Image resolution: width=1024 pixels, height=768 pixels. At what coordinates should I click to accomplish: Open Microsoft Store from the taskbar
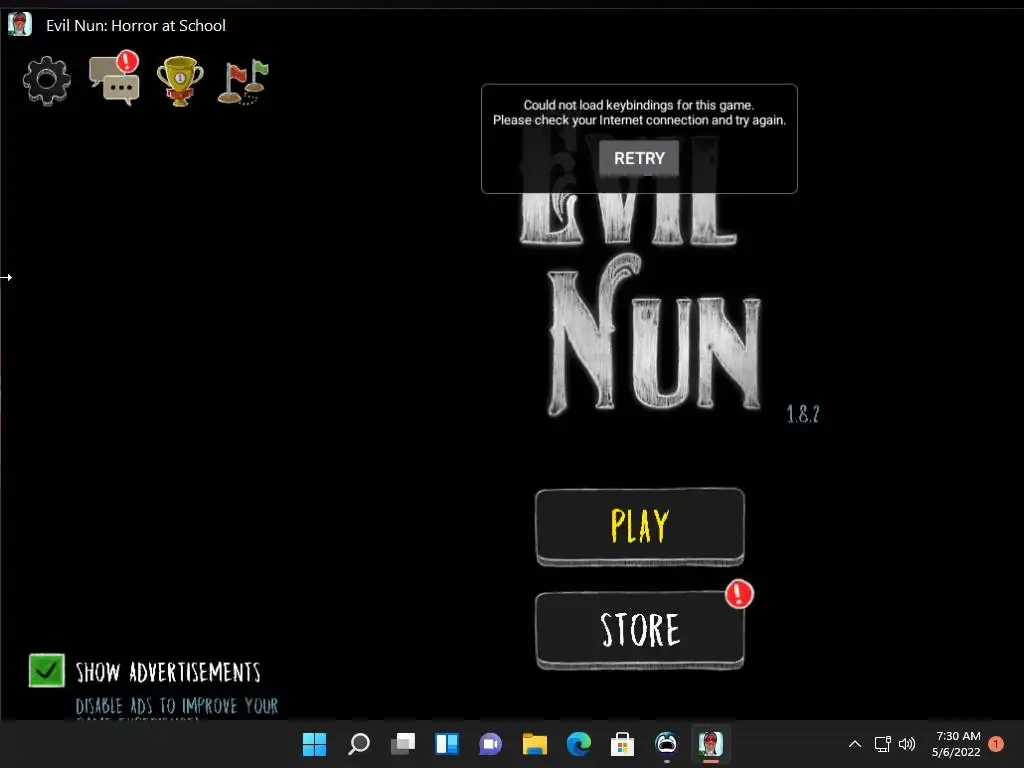pos(622,744)
